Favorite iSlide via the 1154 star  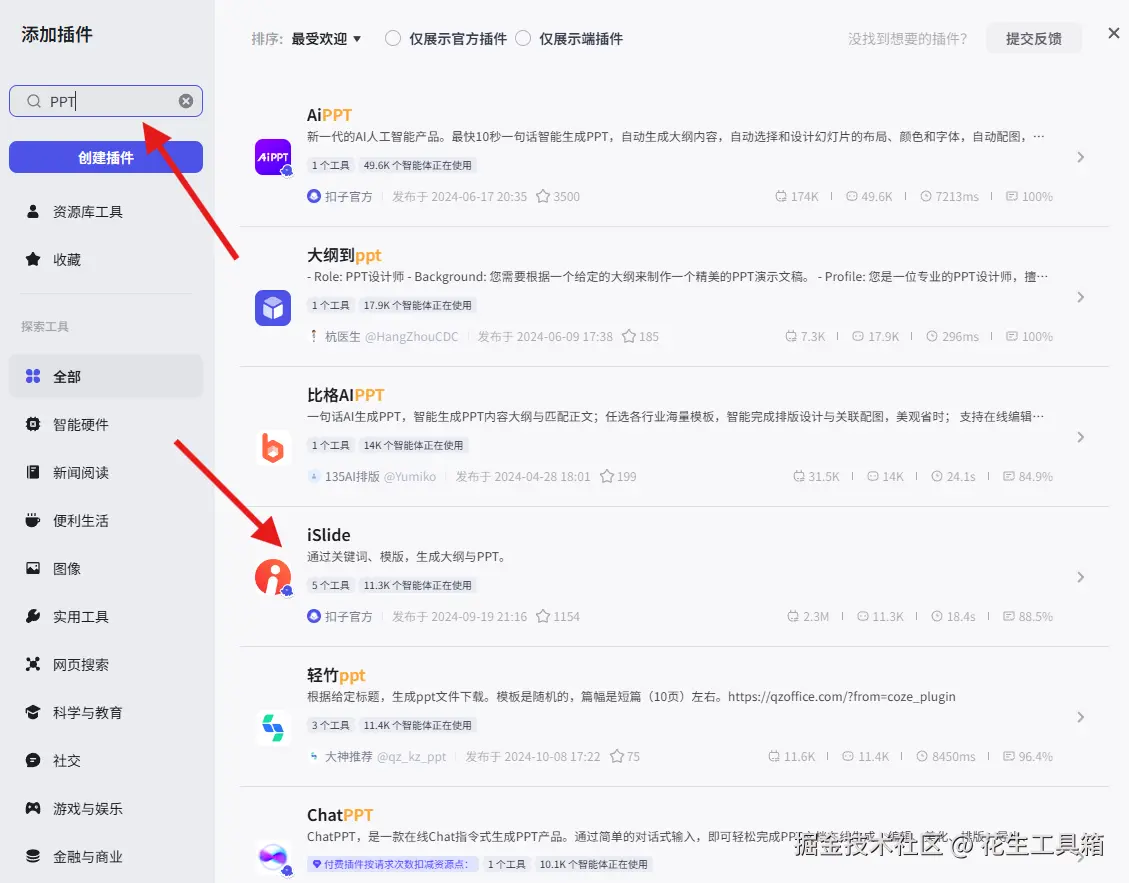[543, 617]
